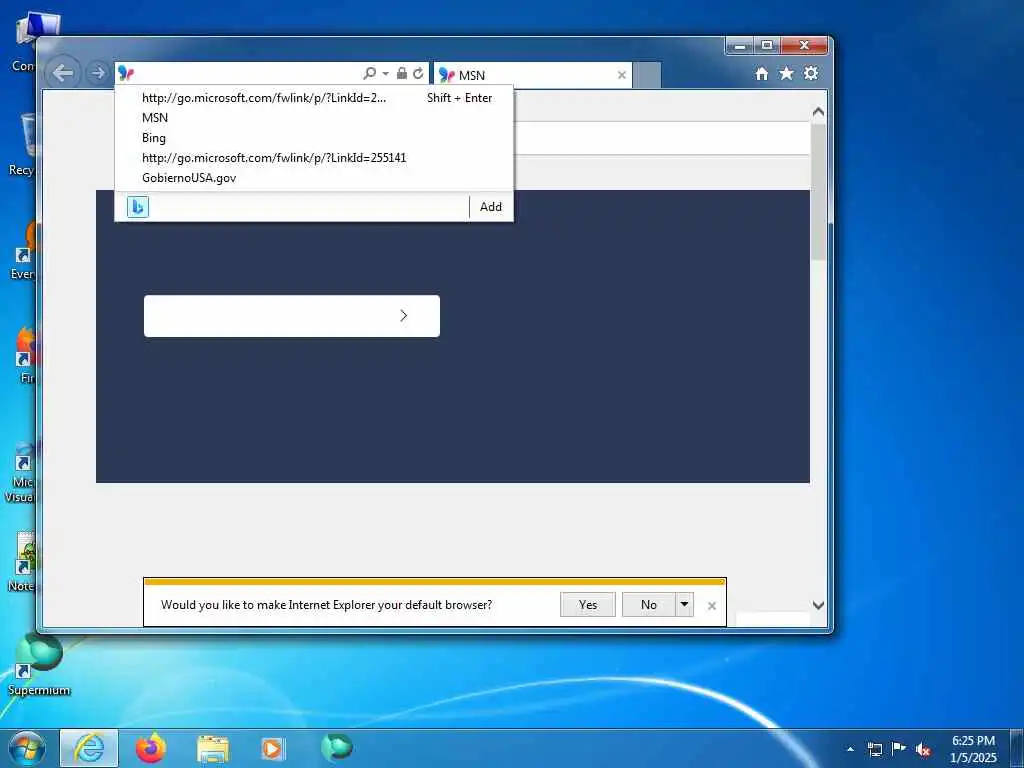
Task: Show hidden tray icons arrow
Action: pyautogui.click(x=850, y=749)
